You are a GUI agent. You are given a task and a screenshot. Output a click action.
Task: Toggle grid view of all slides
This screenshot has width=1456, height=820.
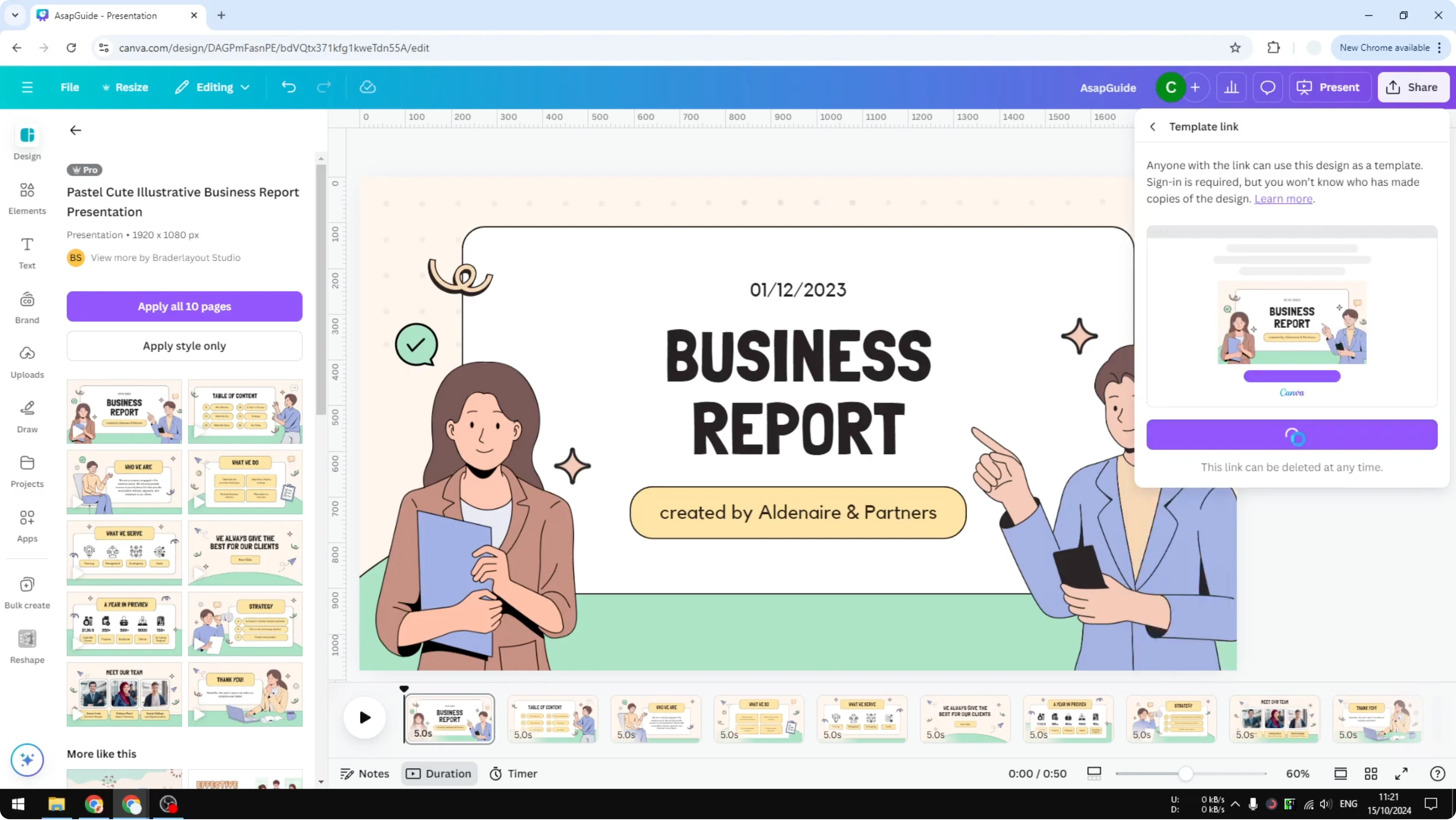[x=1371, y=773]
